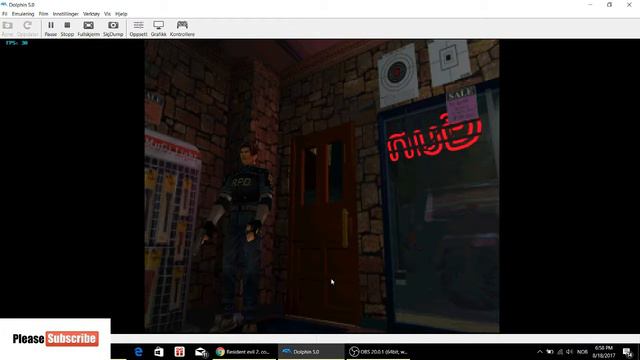
Task: Click the disabled Åpne open-file toolbar icon
Action: coord(7,29)
